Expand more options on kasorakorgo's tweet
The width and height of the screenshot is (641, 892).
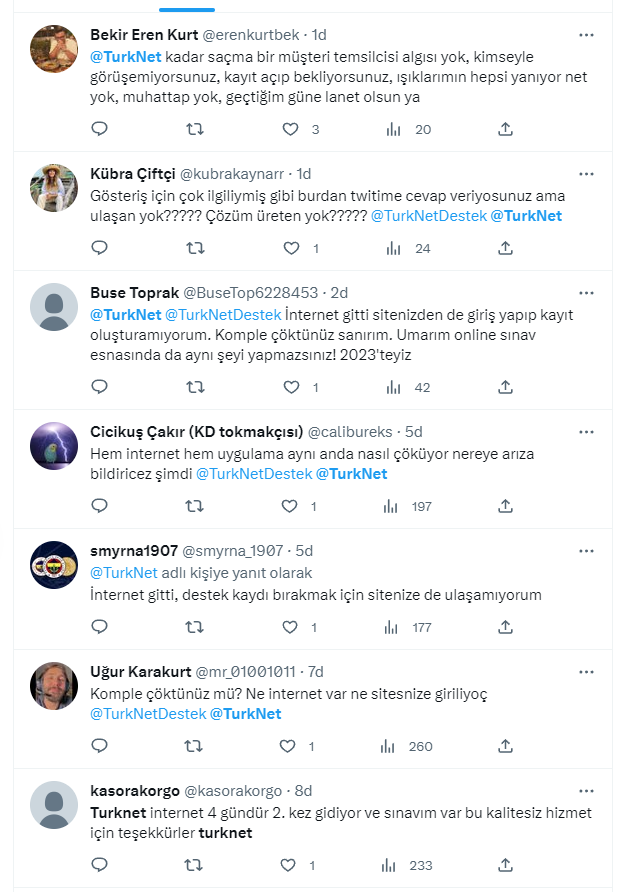click(588, 790)
